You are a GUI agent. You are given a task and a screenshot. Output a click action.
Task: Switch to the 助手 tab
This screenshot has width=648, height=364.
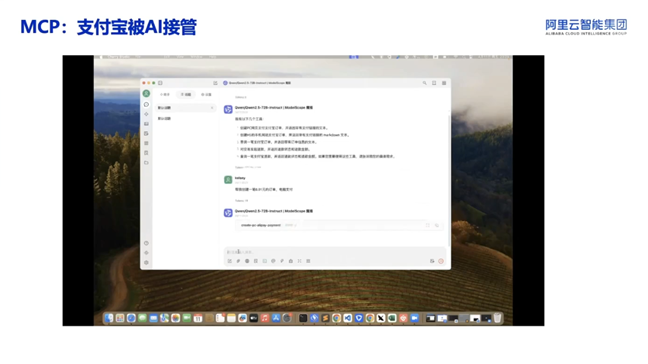pos(165,95)
